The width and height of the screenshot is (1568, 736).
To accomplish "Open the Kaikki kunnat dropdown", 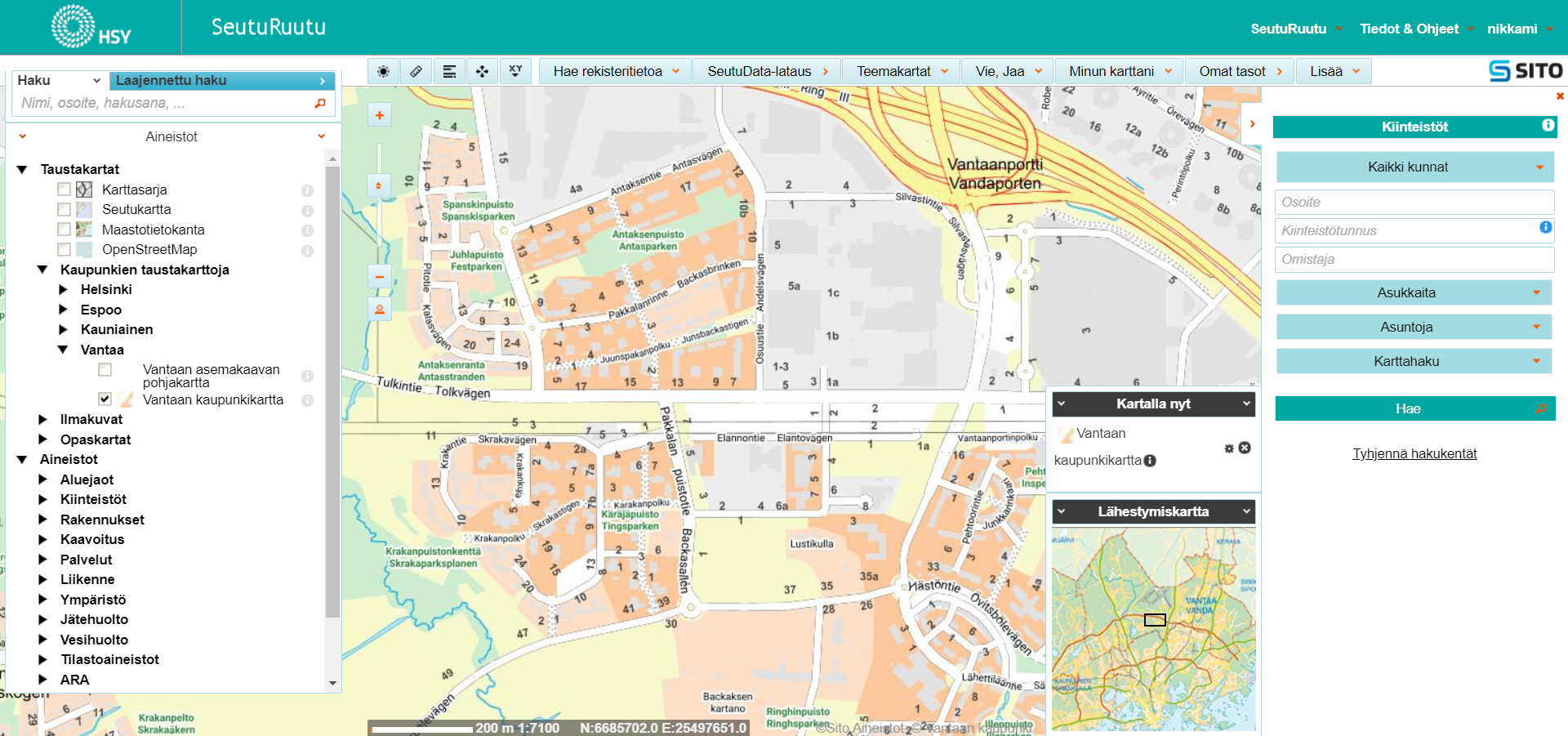I will [1414, 167].
